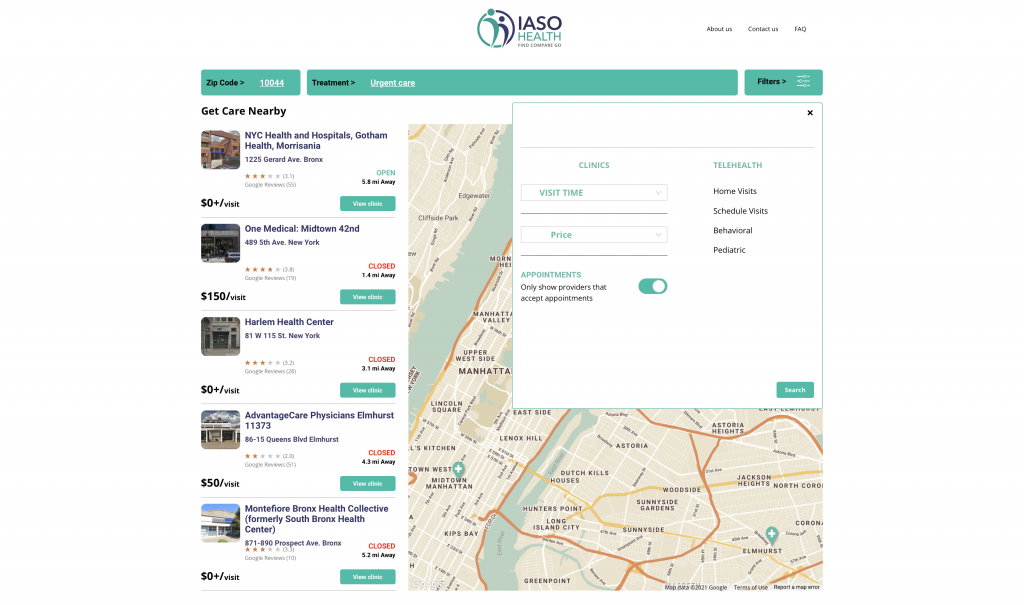Click the CLINICS heading in filters
1024x605 pixels.
594,165
